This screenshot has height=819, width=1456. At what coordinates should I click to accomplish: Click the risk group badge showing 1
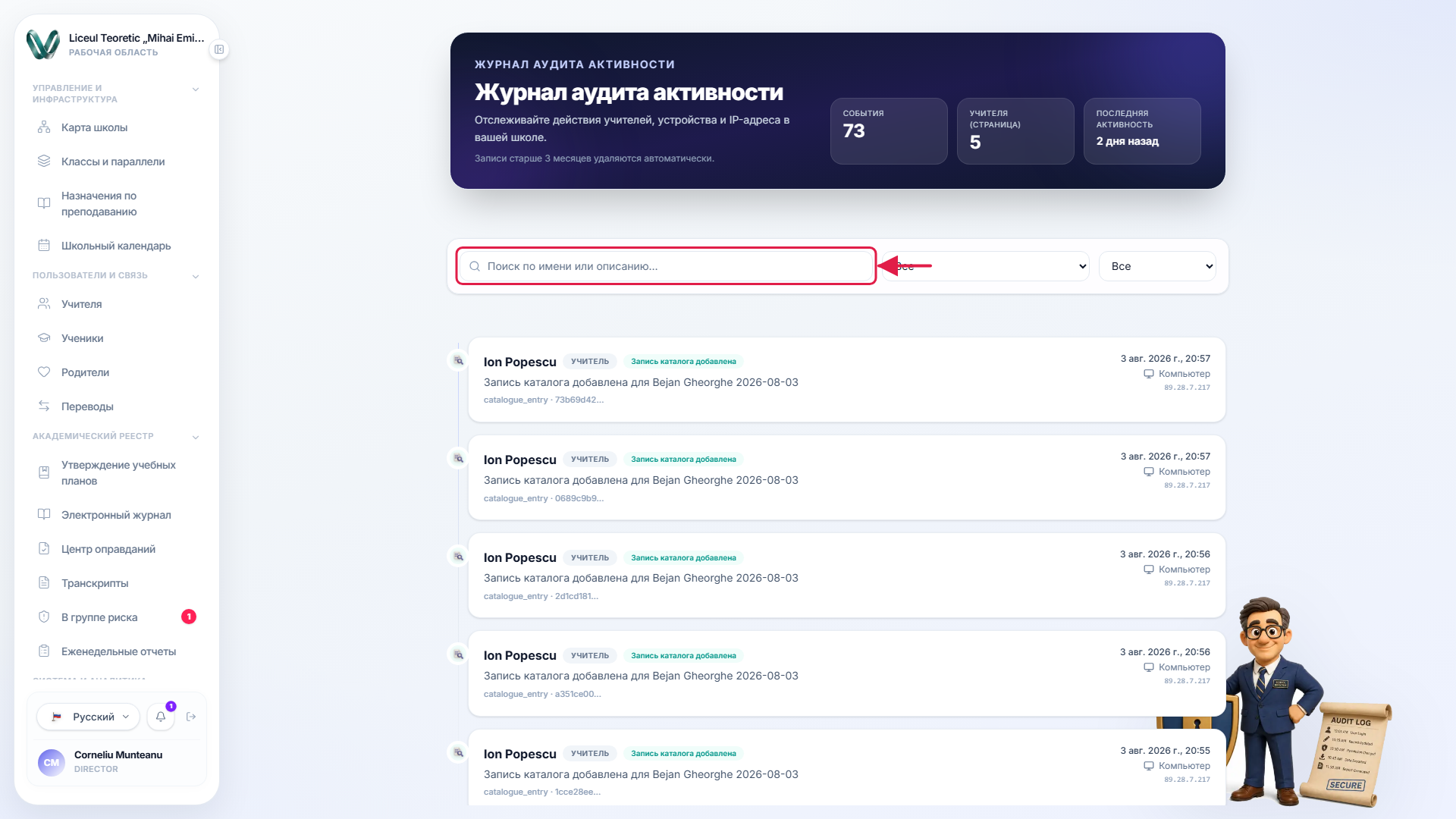coord(189,617)
